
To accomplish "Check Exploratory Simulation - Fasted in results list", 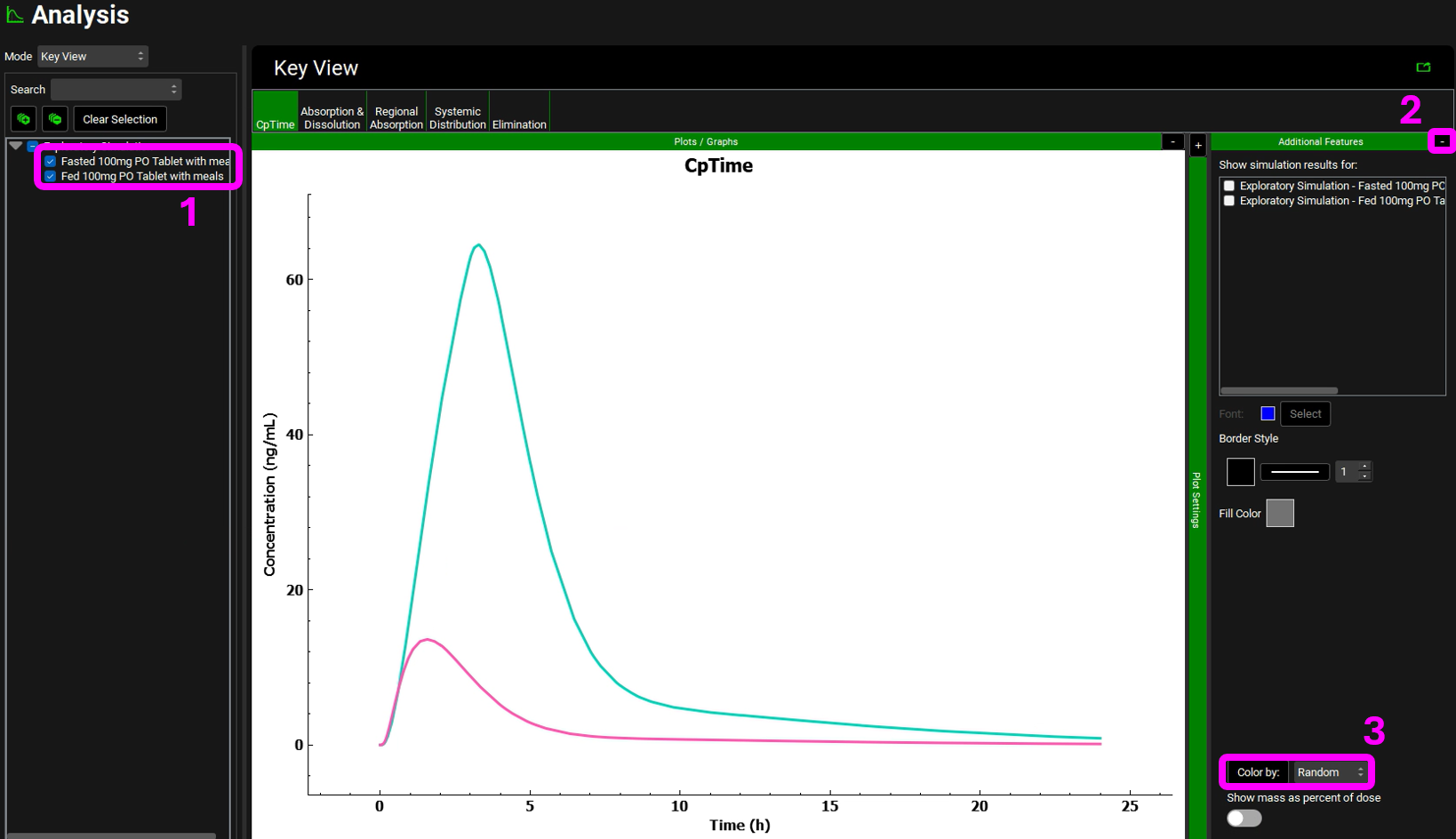I will [1229, 187].
